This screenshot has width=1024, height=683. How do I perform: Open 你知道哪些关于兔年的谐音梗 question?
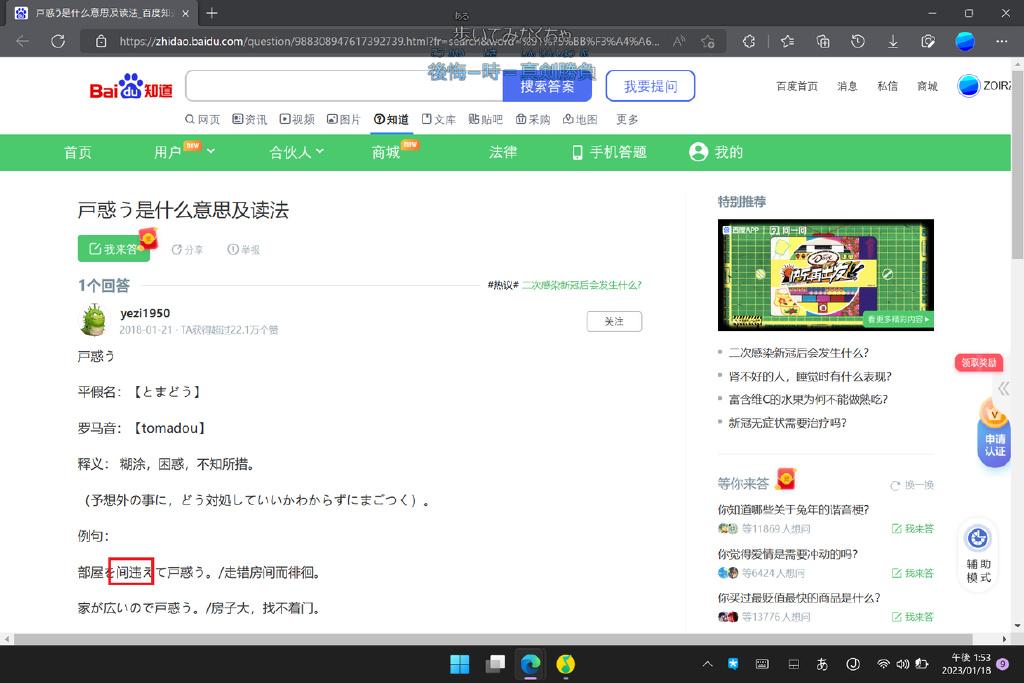(793, 509)
